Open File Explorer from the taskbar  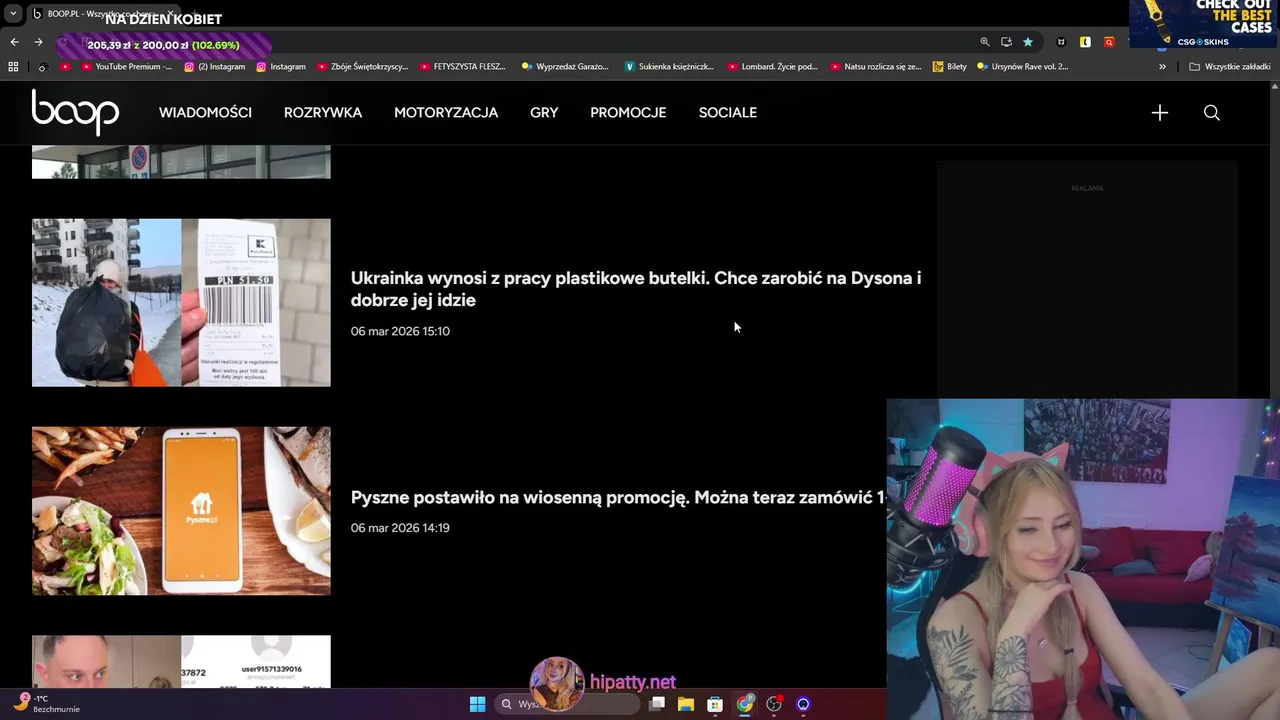pyautogui.click(x=686, y=704)
